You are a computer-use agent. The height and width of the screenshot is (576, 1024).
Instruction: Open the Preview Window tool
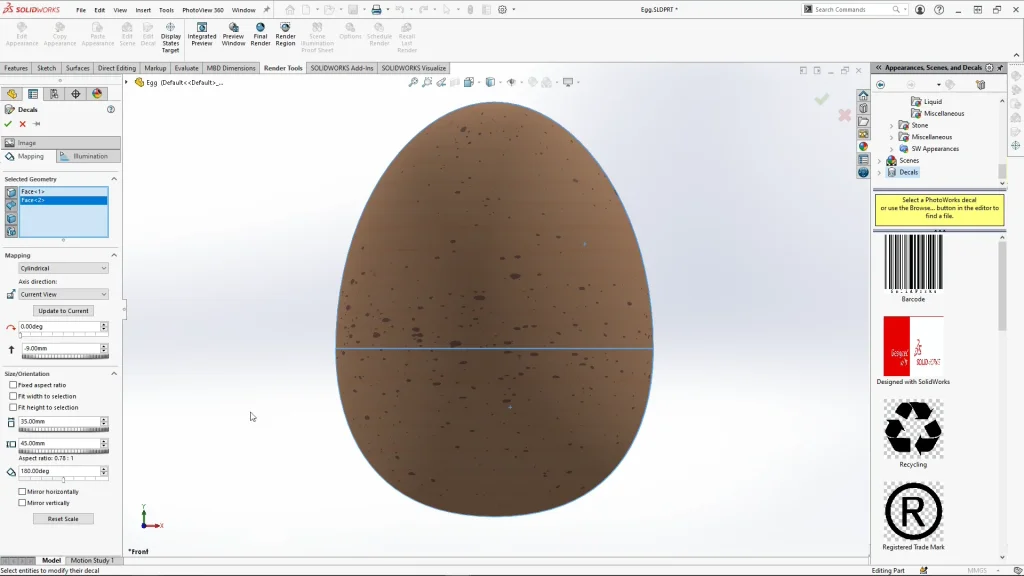(x=233, y=33)
